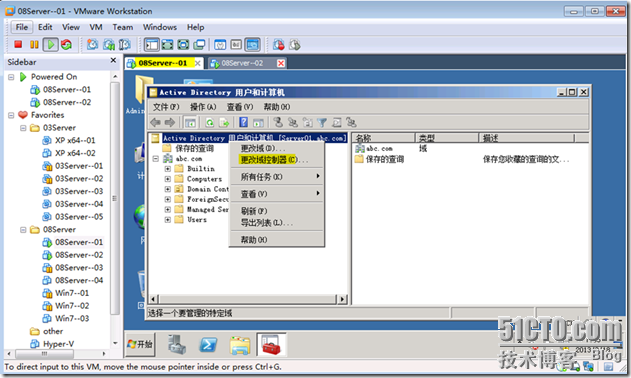The width and height of the screenshot is (631, 378).
Task: Click the green Power On toolbar icon
Action: [x=50, y=45]
